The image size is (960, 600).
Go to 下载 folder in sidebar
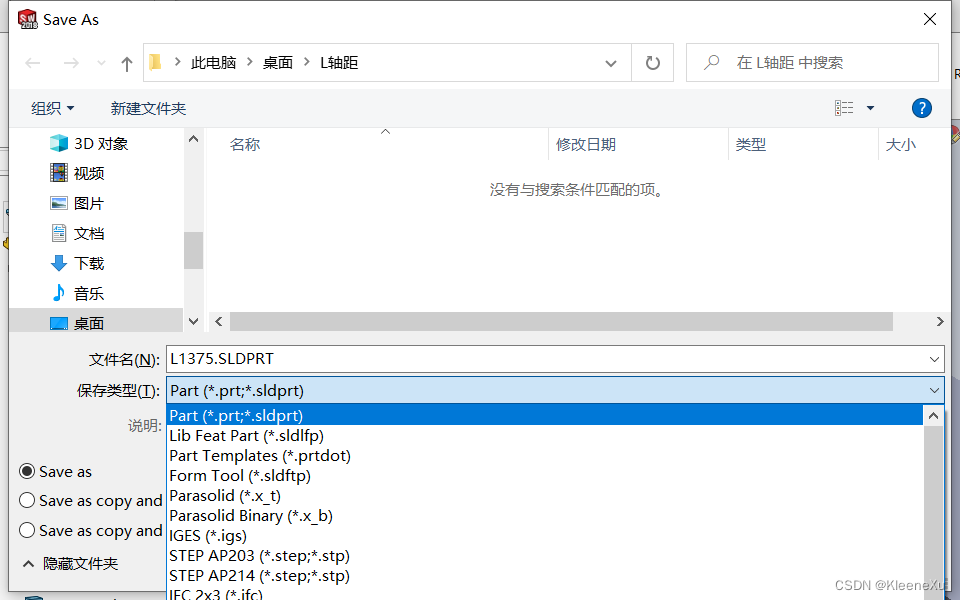tap(88, 263)
